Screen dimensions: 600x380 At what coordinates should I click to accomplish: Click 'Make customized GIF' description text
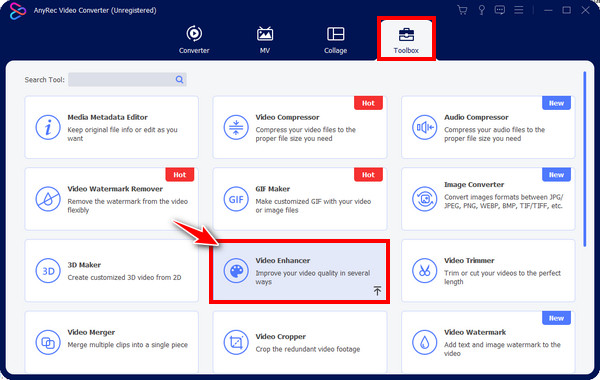tap(313, 205)
